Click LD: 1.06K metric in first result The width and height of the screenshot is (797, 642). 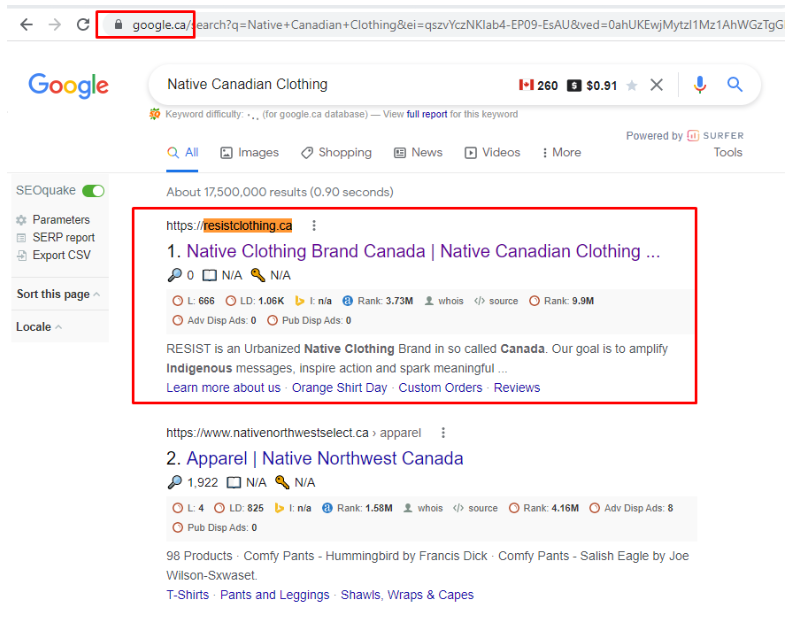(255, 301)
